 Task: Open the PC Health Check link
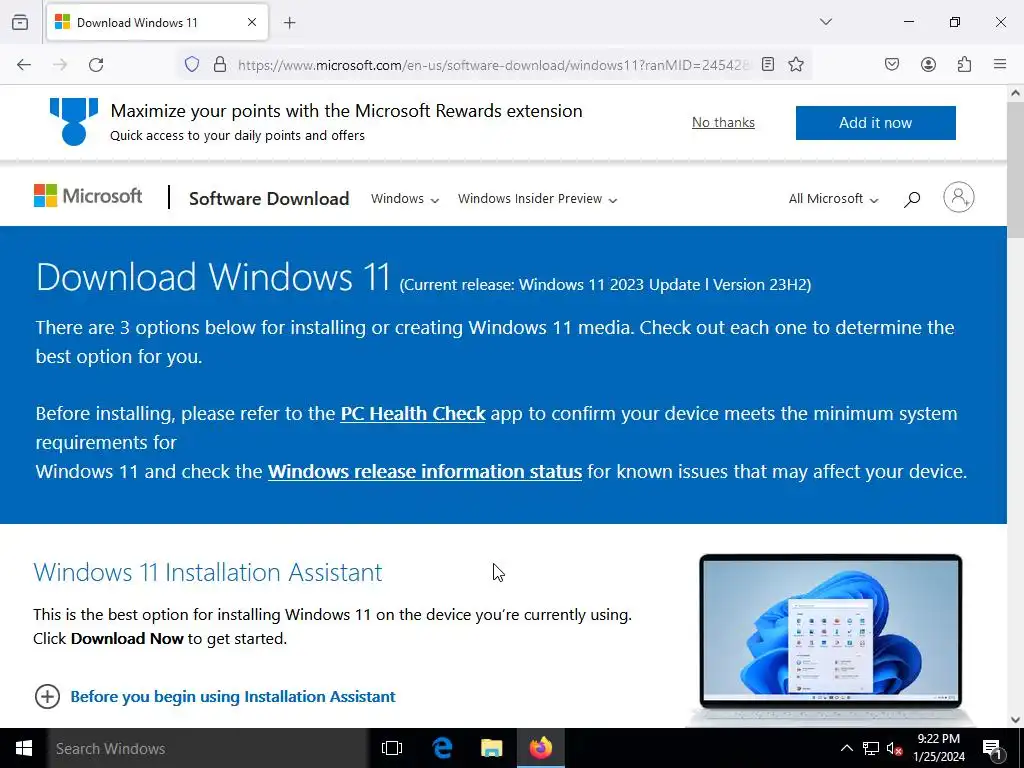click(x=413, y=413)
